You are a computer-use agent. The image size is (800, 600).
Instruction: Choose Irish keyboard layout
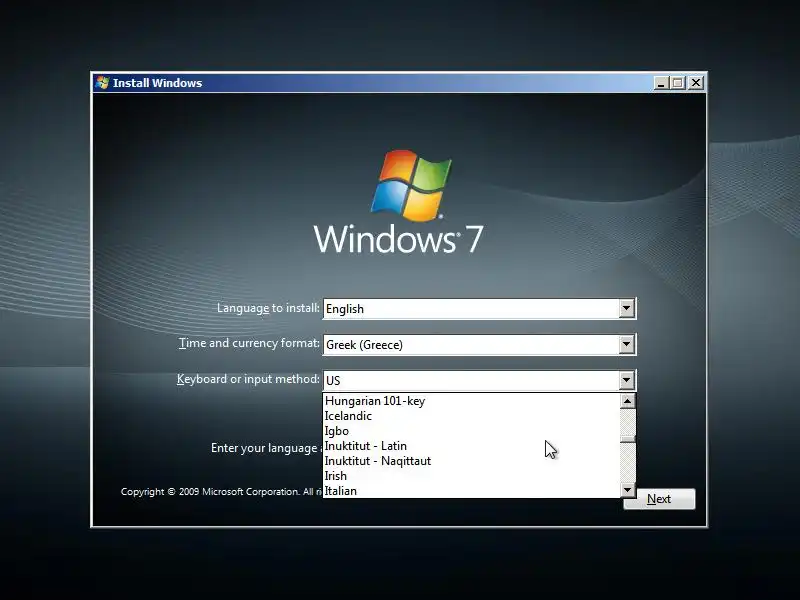[471, 476]
